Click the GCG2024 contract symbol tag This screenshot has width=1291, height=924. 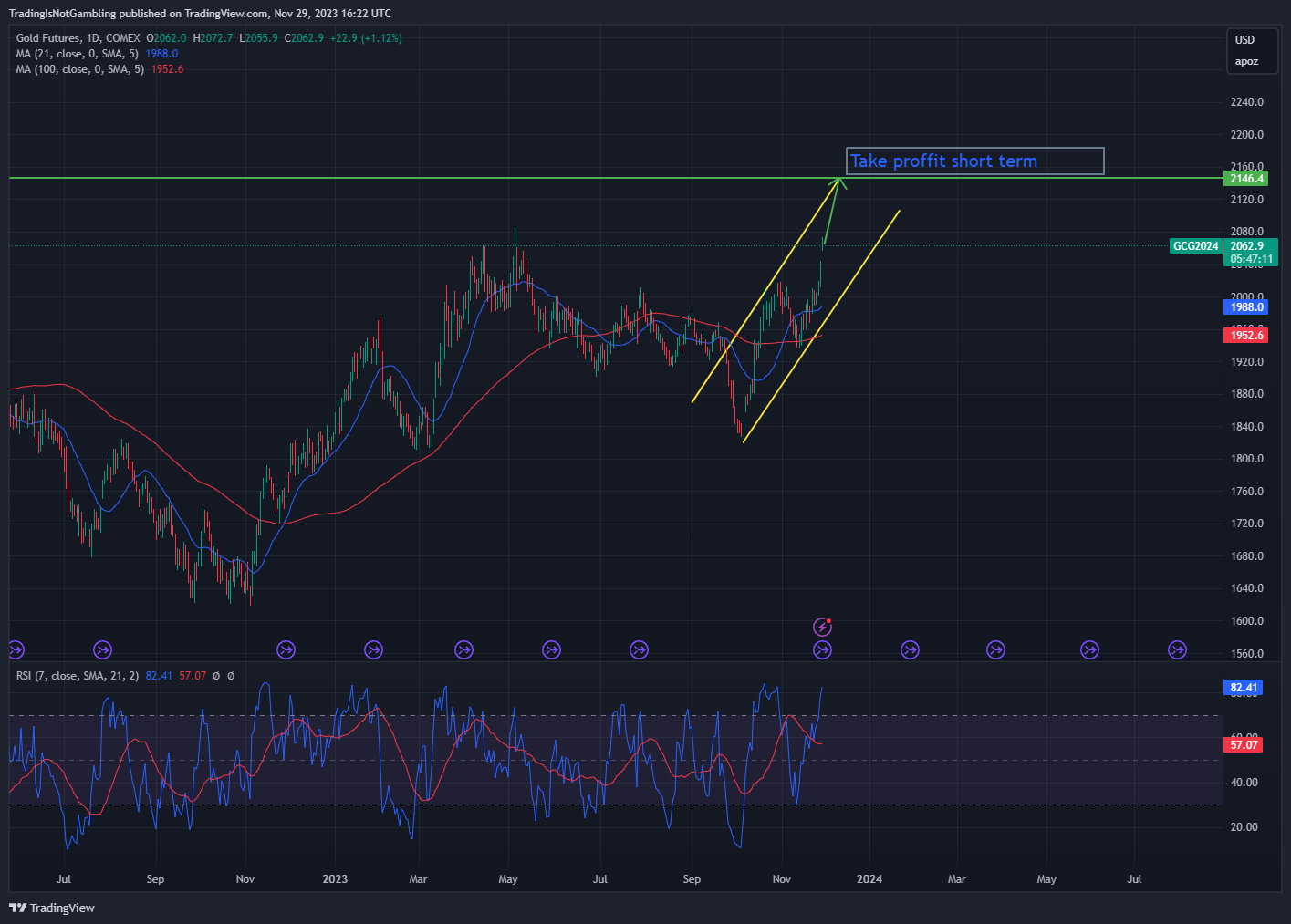pos(1195,246)
